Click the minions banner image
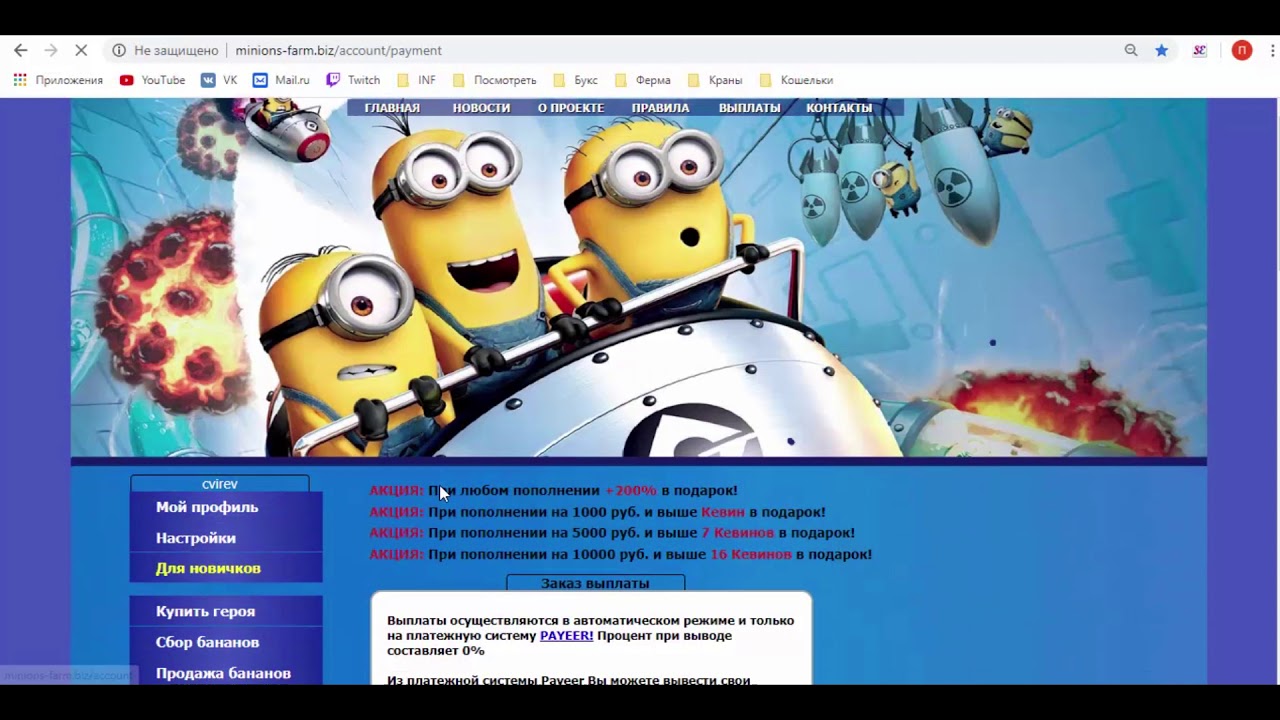 tap(638, 278)
